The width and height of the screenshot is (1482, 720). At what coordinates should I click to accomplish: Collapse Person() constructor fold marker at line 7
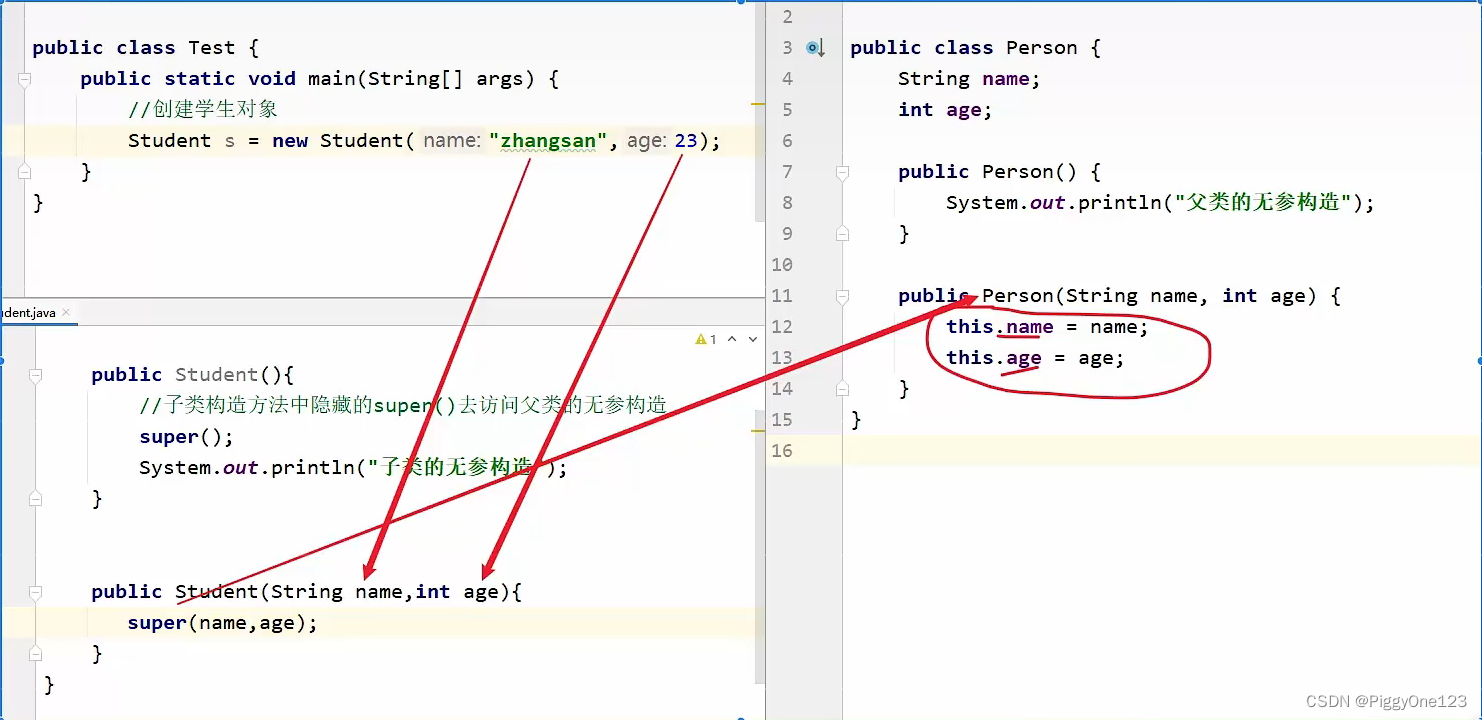click(842, 172)
